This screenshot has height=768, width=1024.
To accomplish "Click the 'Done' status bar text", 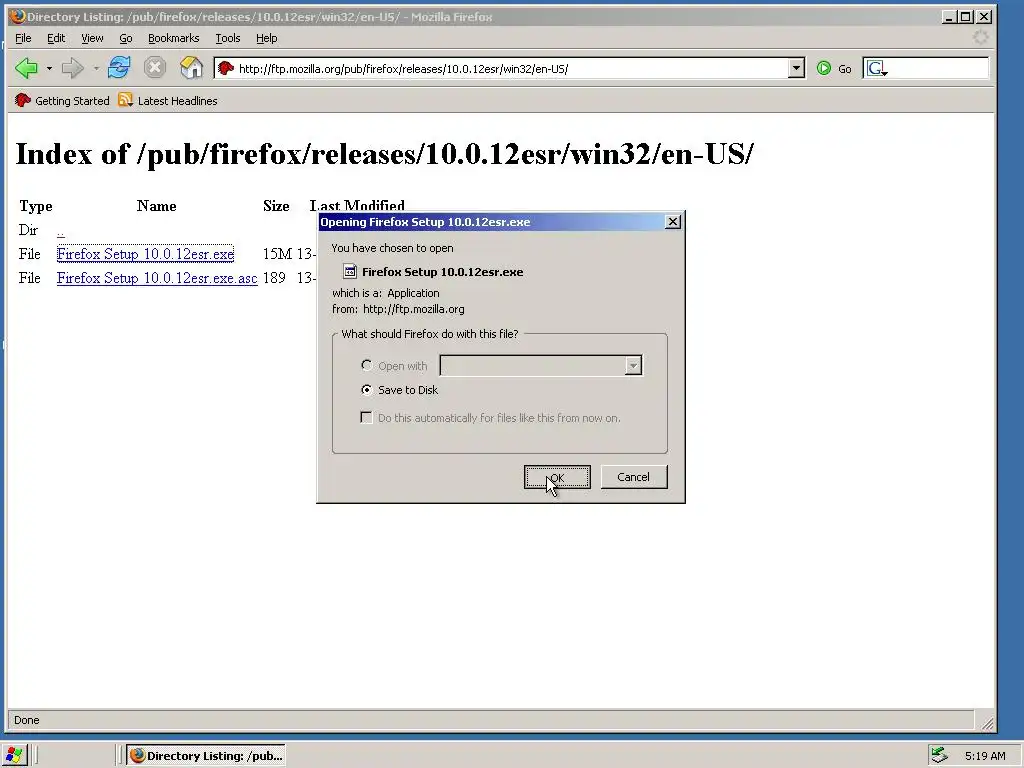I will (27, 720).
